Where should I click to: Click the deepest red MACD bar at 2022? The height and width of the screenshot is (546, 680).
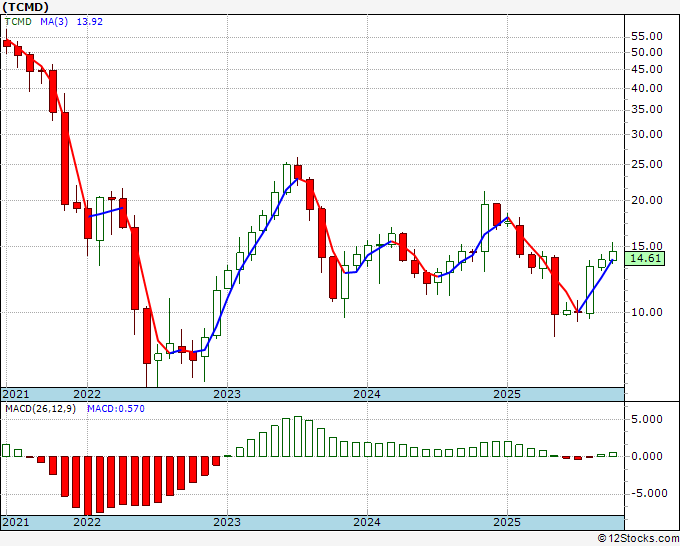tap(88, 486)
